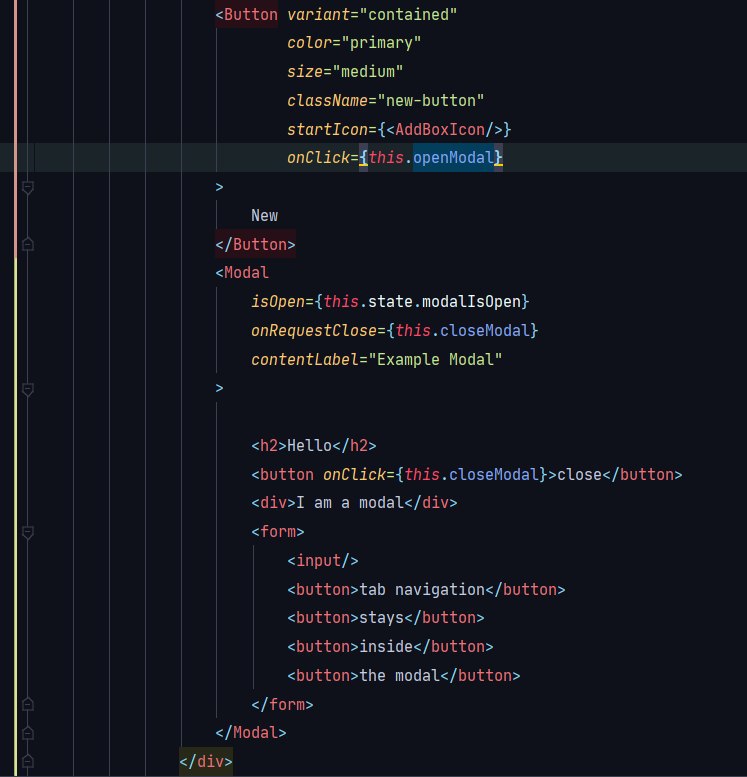The width and height of the screenshot is (747, 777).
Task: Click the "medium" string value
Action: coord(367,71)
